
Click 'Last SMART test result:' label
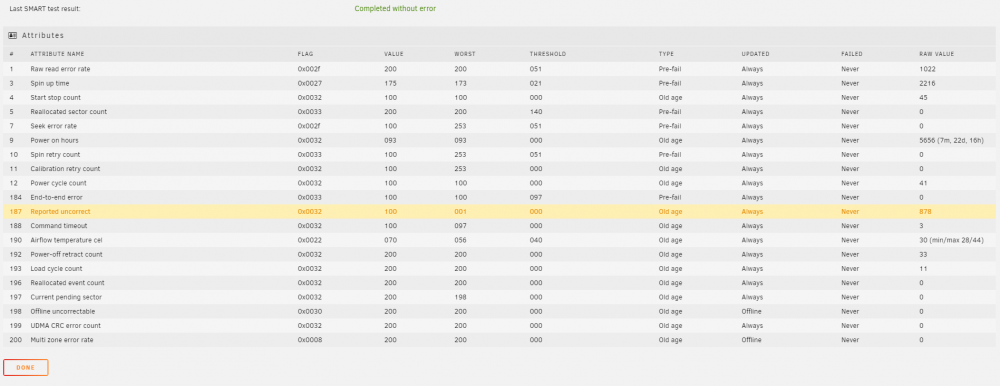[45, 9]
